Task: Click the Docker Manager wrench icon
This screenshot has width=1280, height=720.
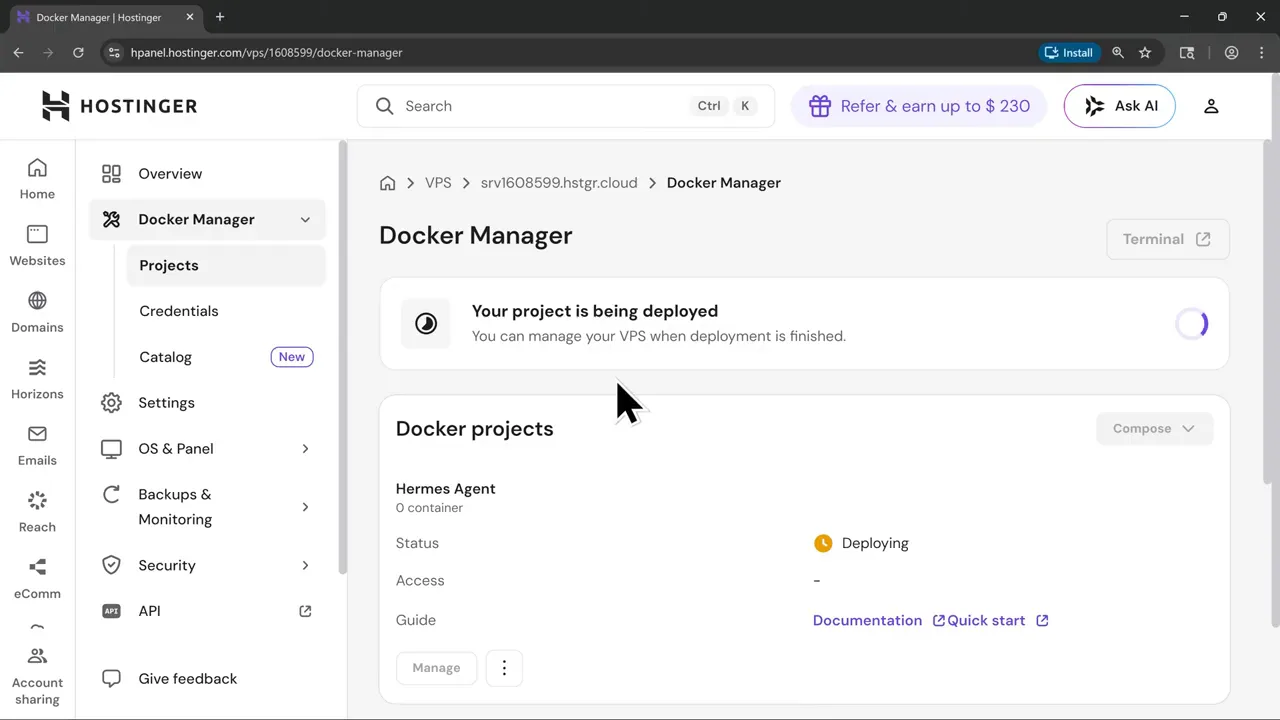Action: 111,219
